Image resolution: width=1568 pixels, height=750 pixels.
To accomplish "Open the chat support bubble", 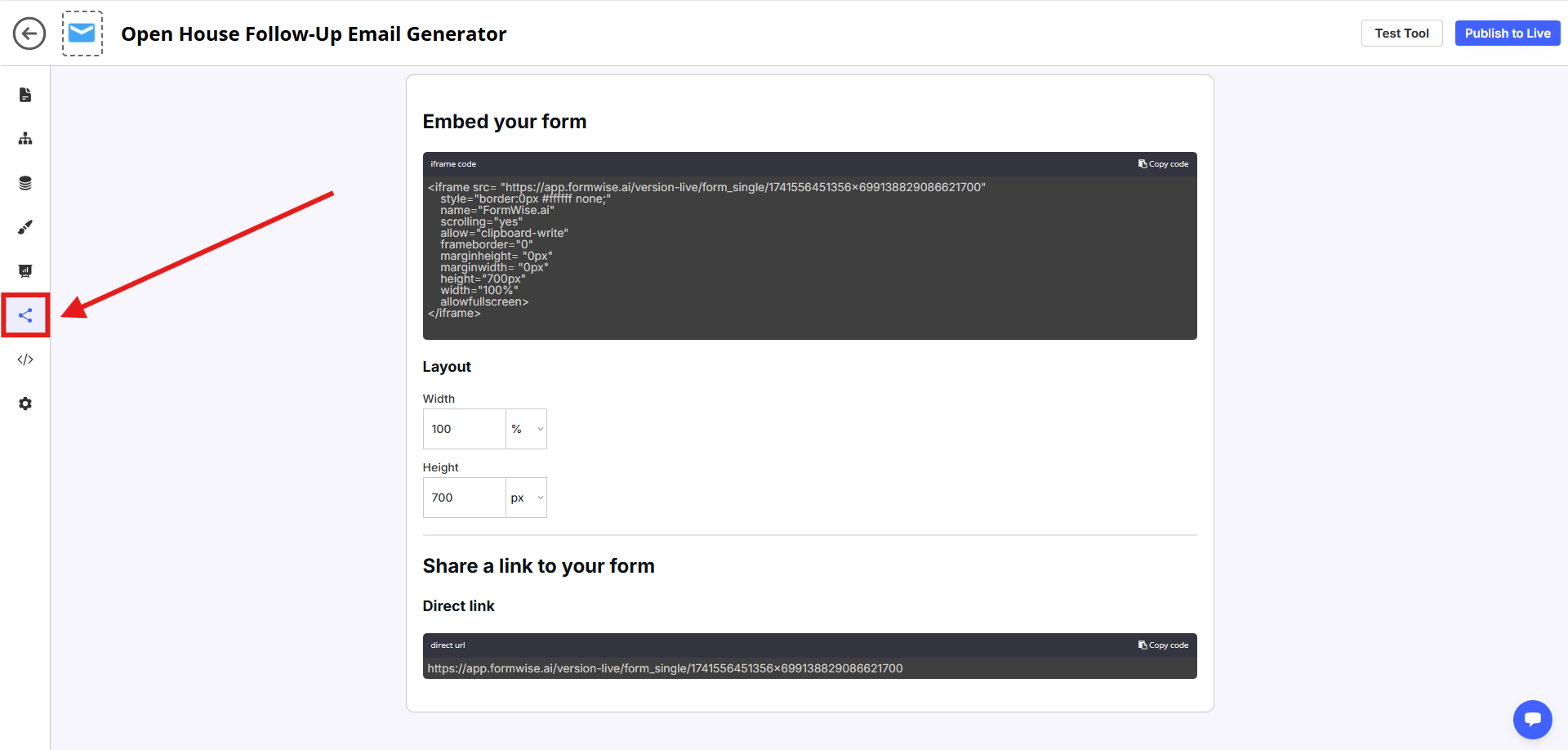I will click(x=1532, y=720).
